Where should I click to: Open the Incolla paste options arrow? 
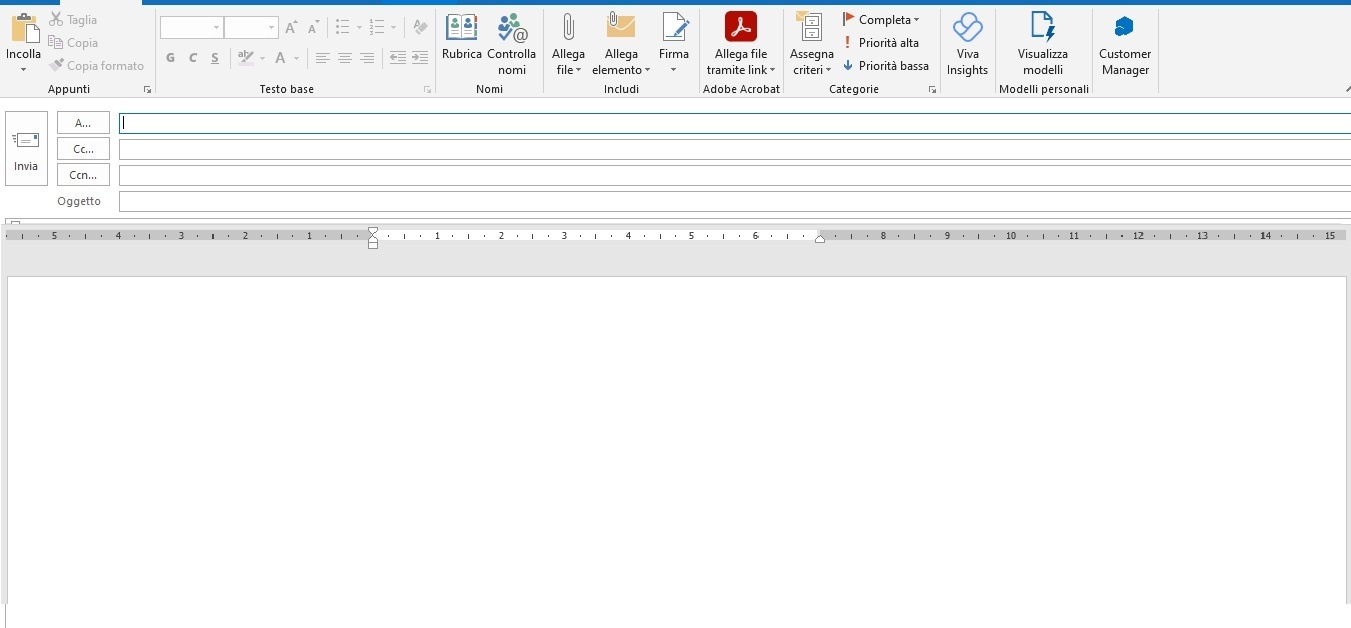coord(23,70)
